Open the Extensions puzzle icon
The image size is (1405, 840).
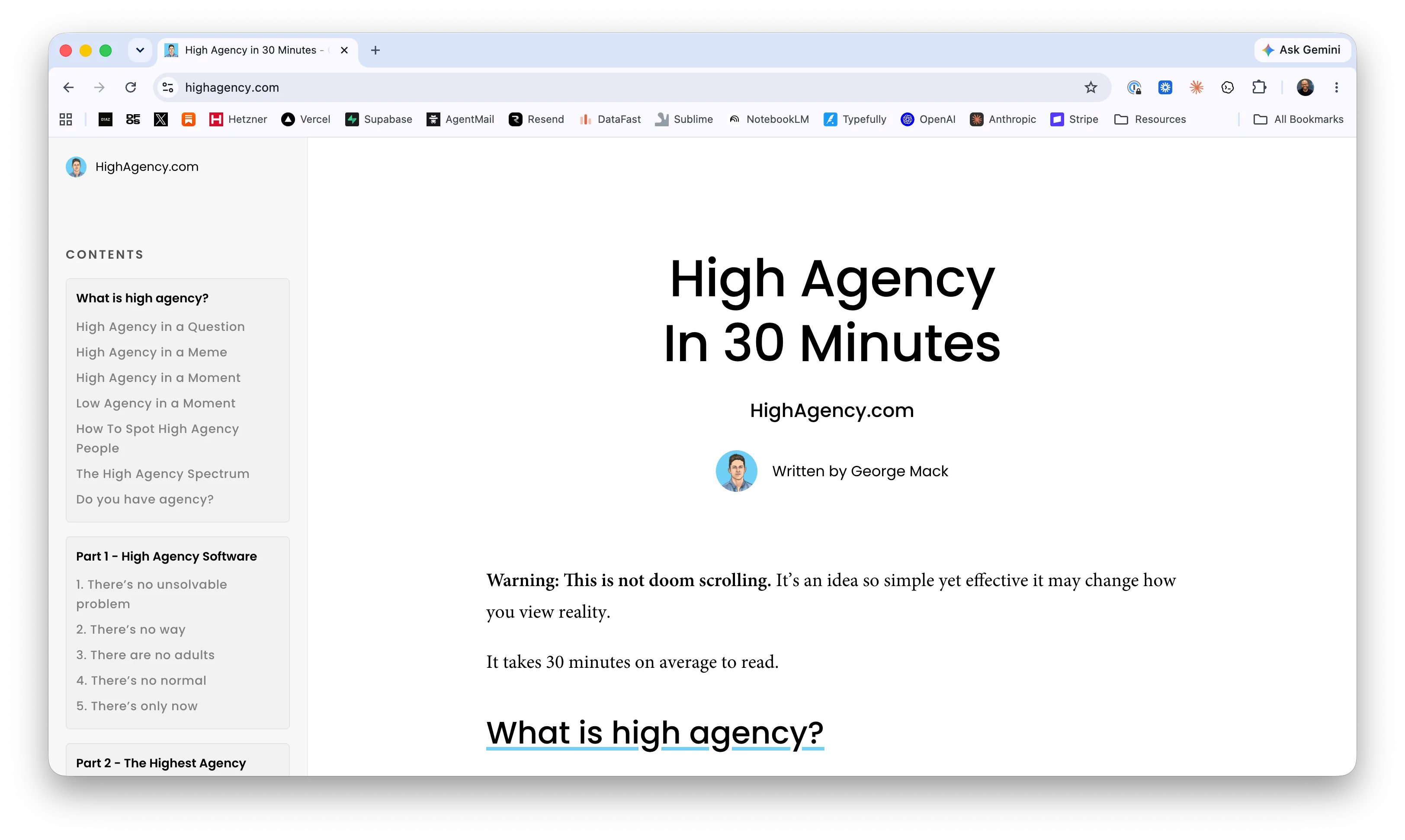(1259, 87)
